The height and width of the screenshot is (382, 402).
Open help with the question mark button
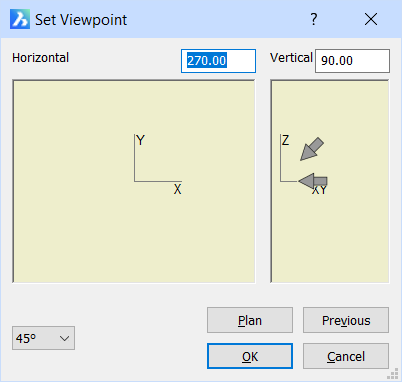(314, 19)
